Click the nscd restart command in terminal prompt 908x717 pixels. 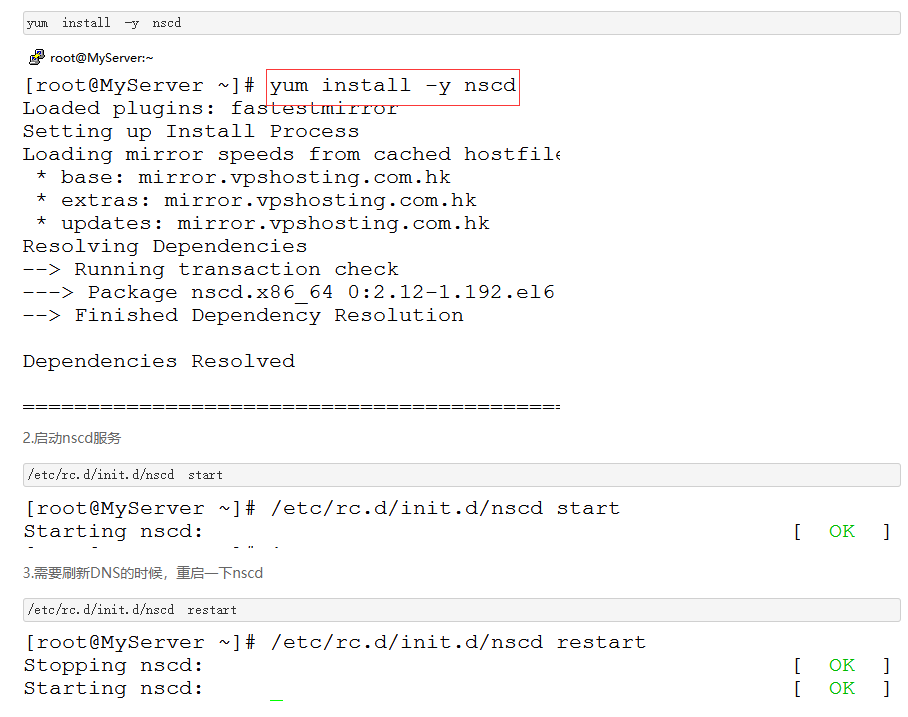click(x=458, y=642)
